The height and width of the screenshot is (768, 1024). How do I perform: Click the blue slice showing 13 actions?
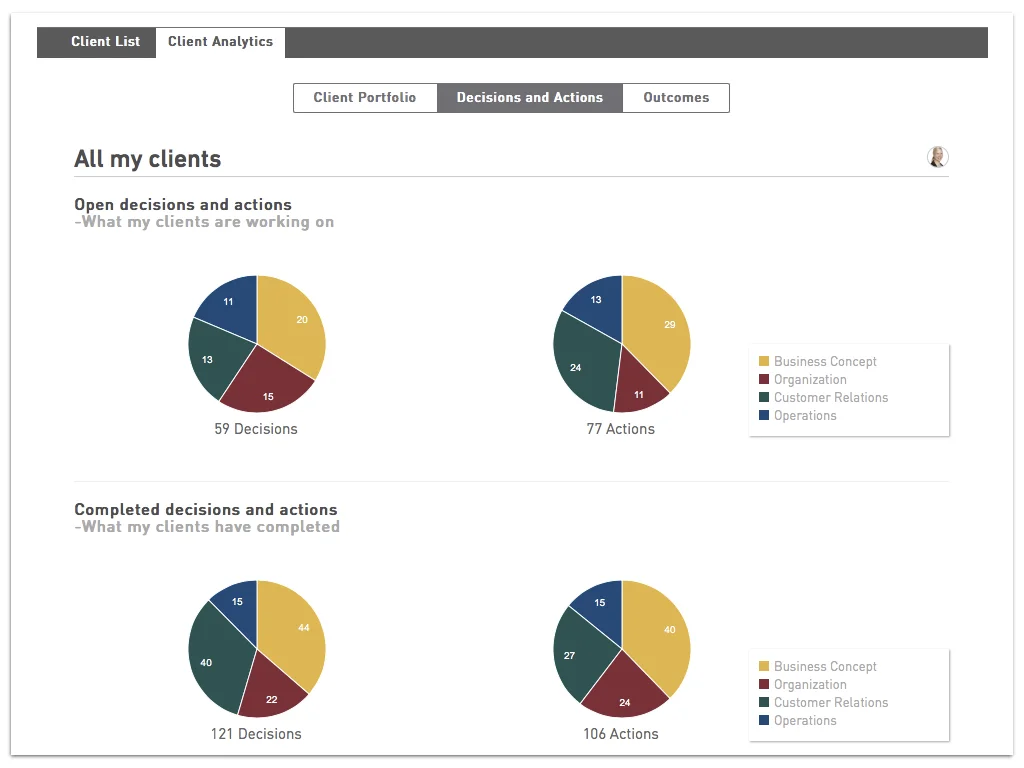point(596,299)
